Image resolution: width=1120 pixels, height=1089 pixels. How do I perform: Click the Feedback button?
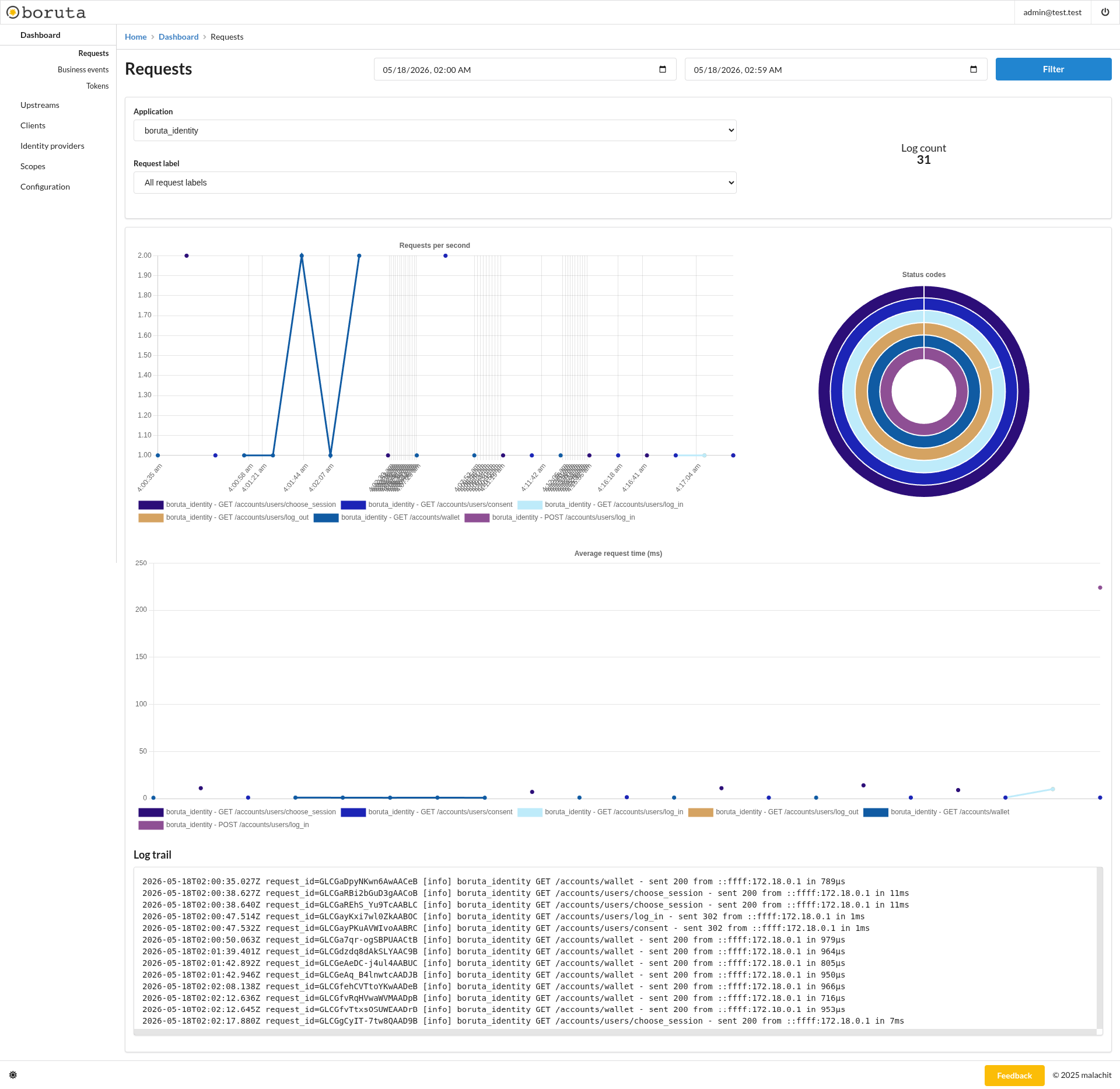tap(1014, 1076)
